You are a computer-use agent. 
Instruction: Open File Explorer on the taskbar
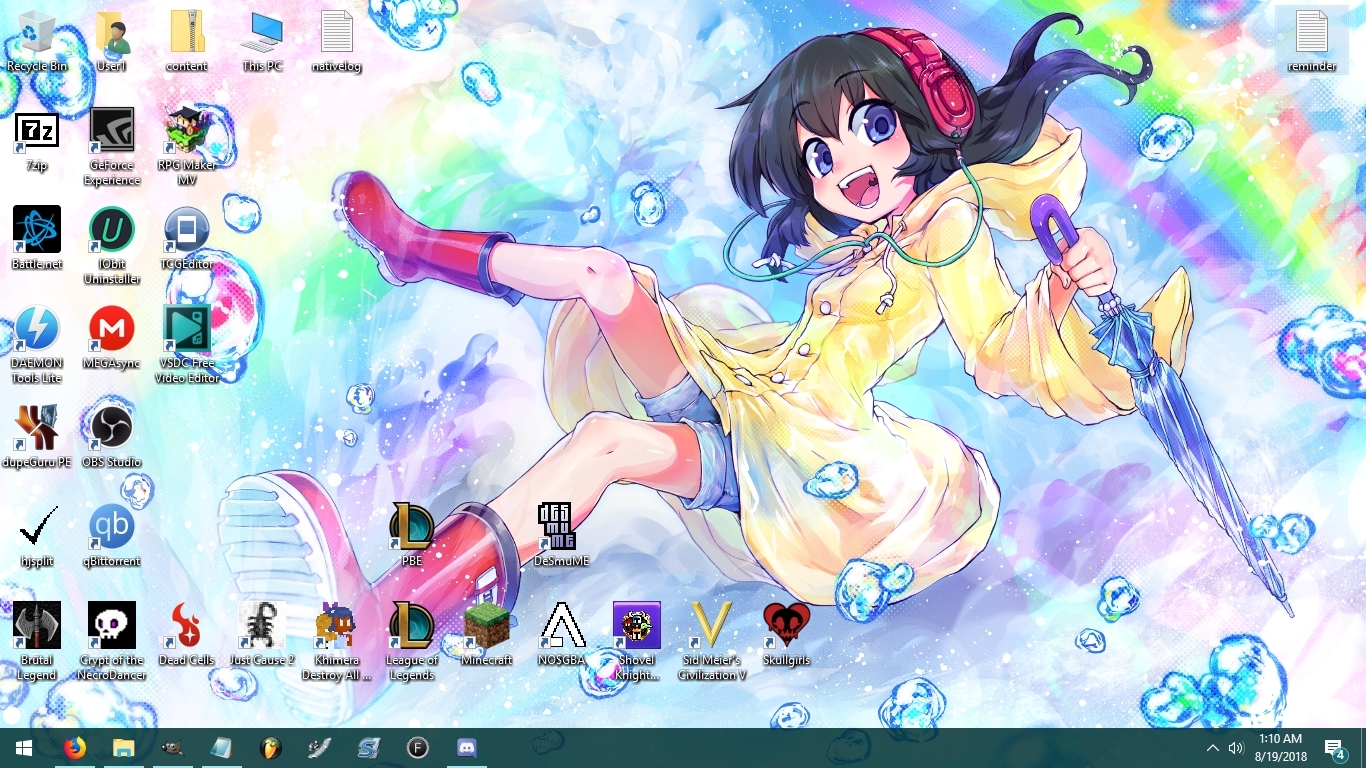pyautogui.click(x=123, y=748)
